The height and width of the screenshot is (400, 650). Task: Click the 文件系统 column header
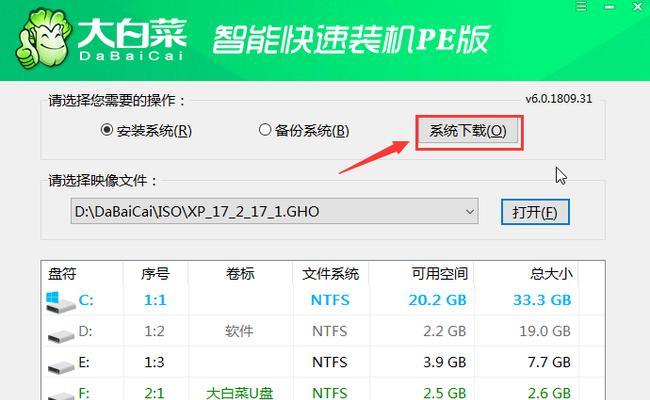tap(330, 274)
